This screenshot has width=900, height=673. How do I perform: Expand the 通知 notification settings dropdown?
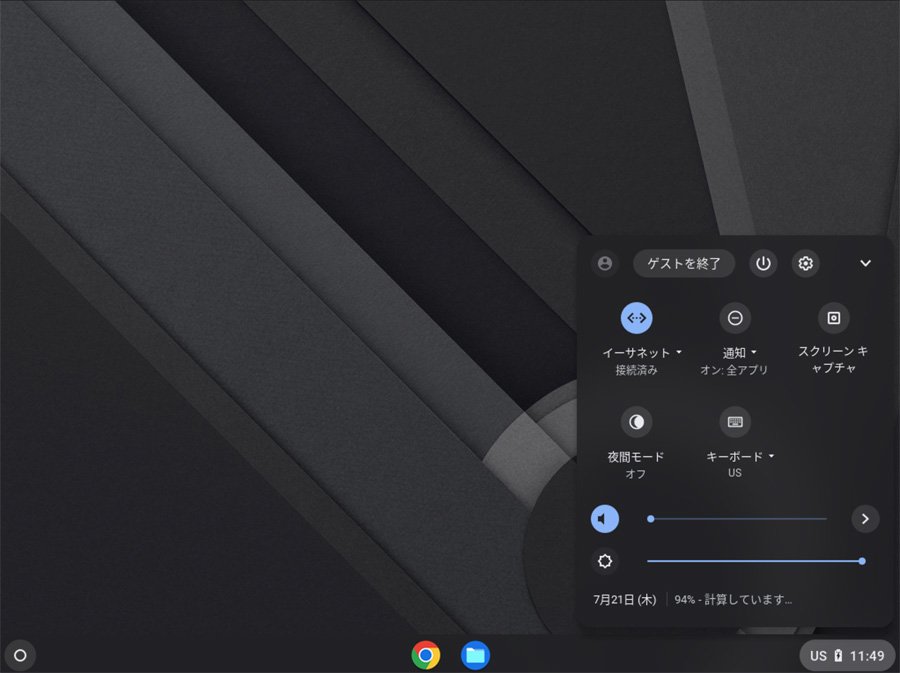point(739,353)
